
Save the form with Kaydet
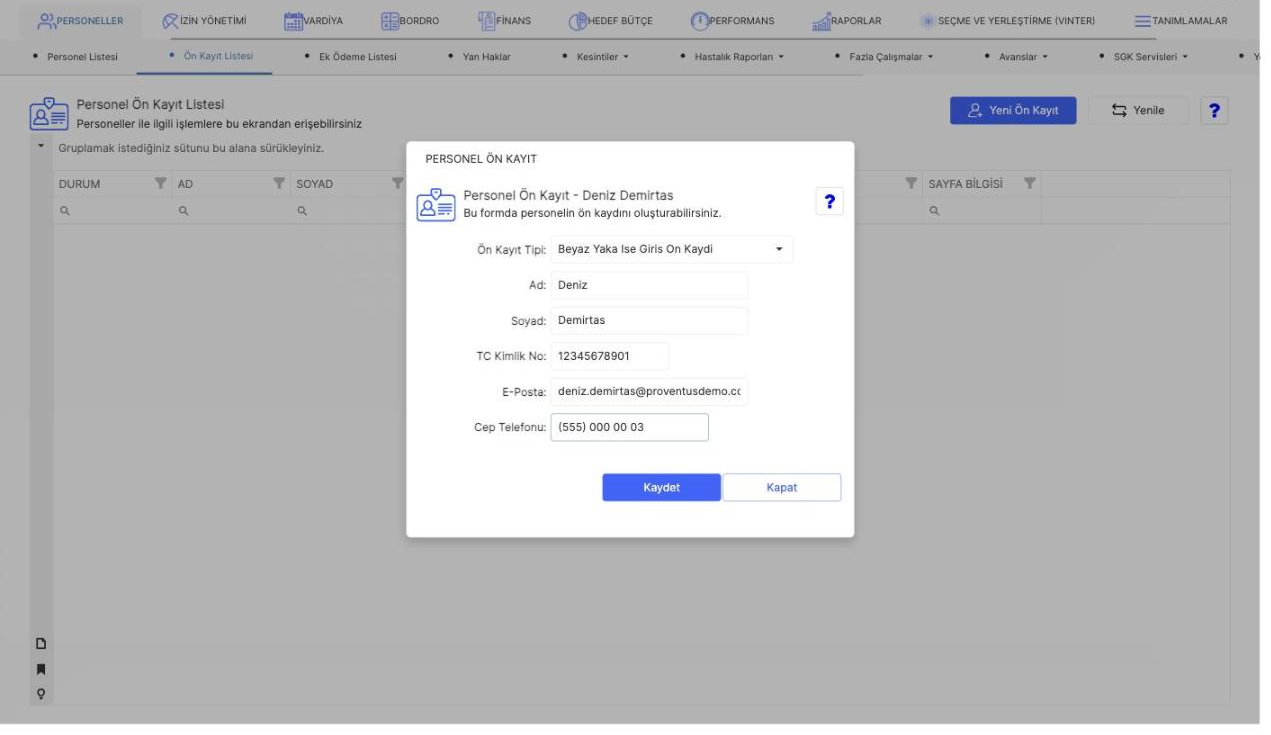tap(661, 487)
